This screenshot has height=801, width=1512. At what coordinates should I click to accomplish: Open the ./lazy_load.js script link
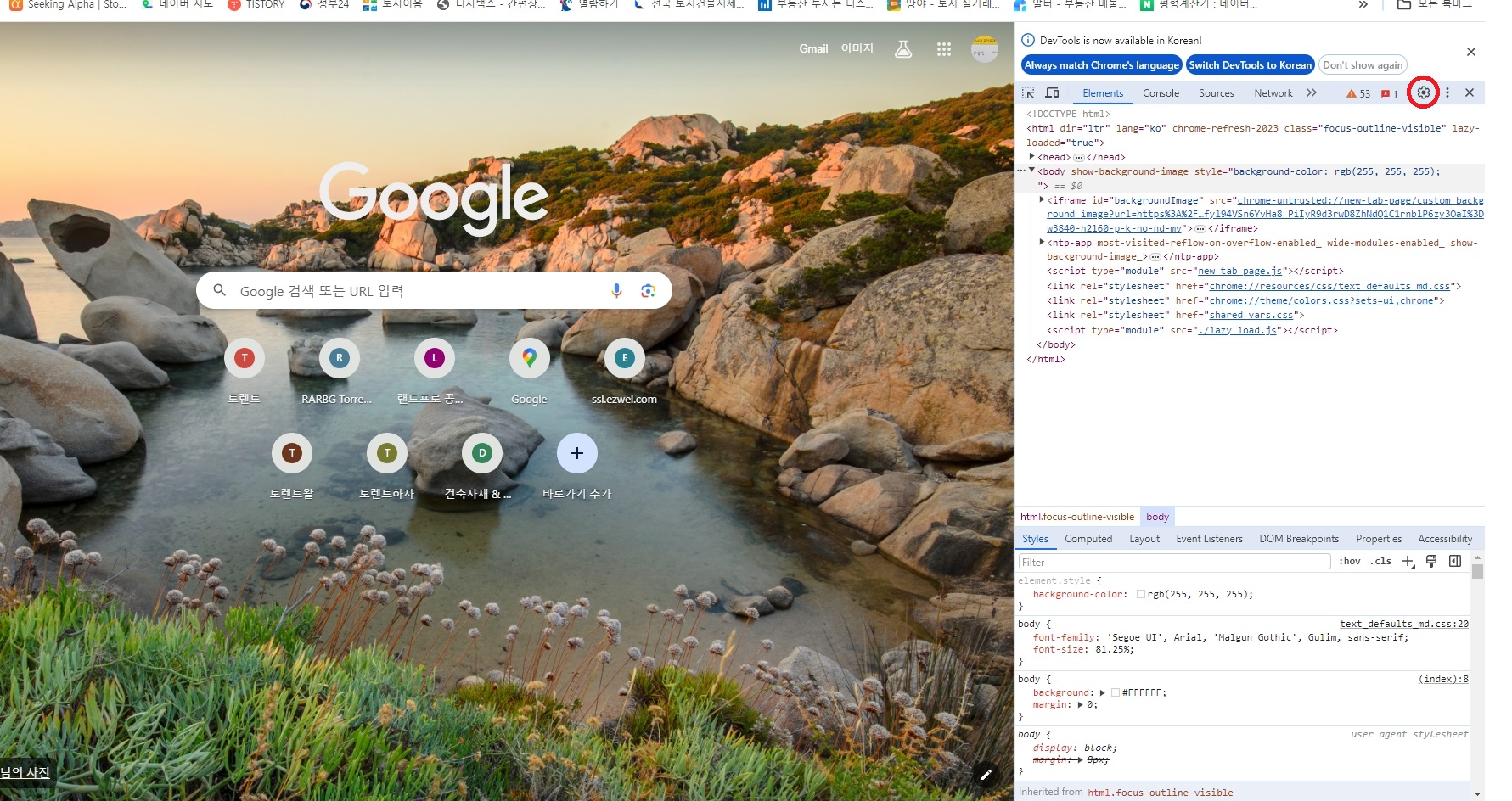[1237, 330]
